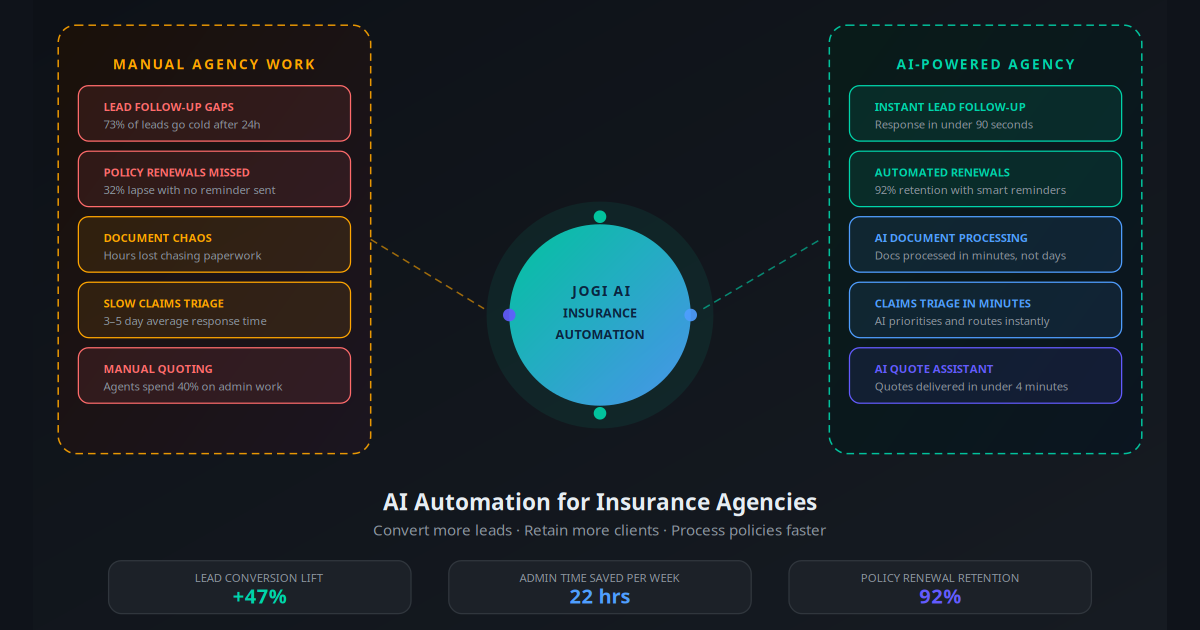Click the Slow Claims Triage card
This screenshot has width=1200, height=630.
214,310
